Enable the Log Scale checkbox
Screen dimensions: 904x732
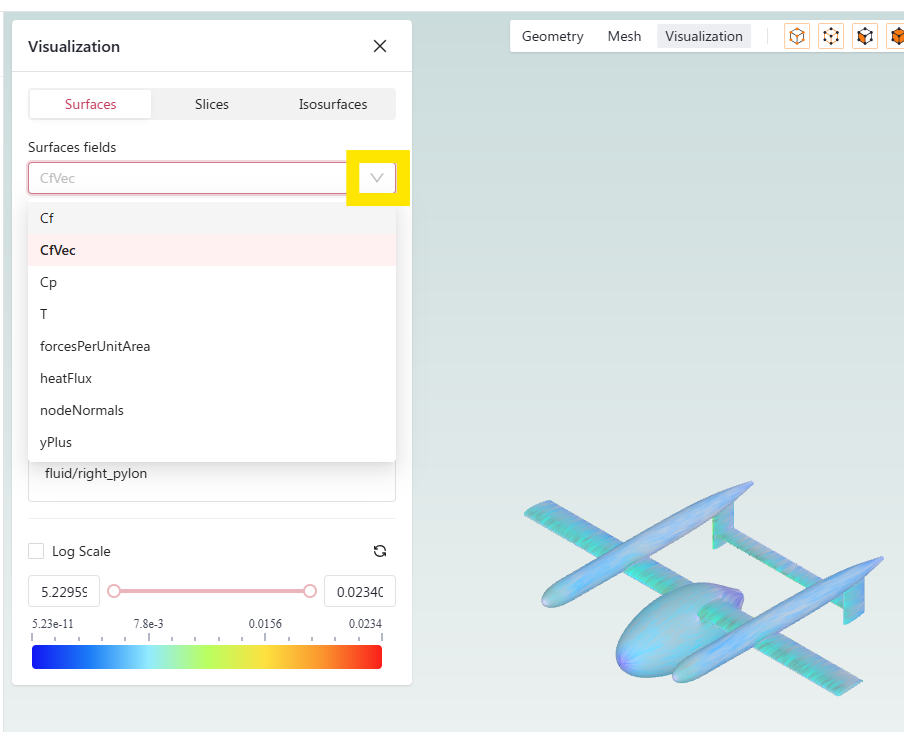coord(36,551)
